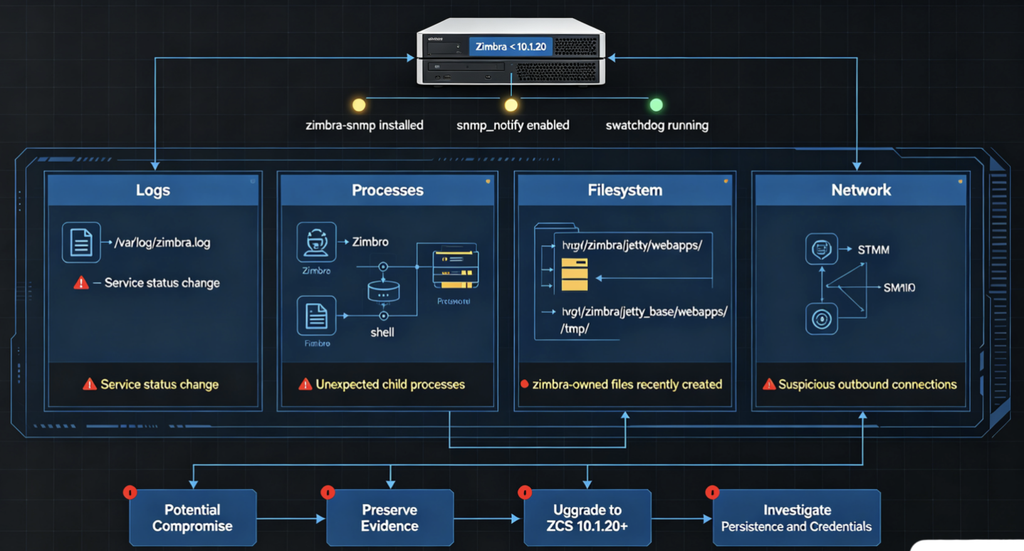This screenshot has height=551, width=1024.
Task: Open the Processes panel header
Action: pyautogui.click(x=388, y=190)
